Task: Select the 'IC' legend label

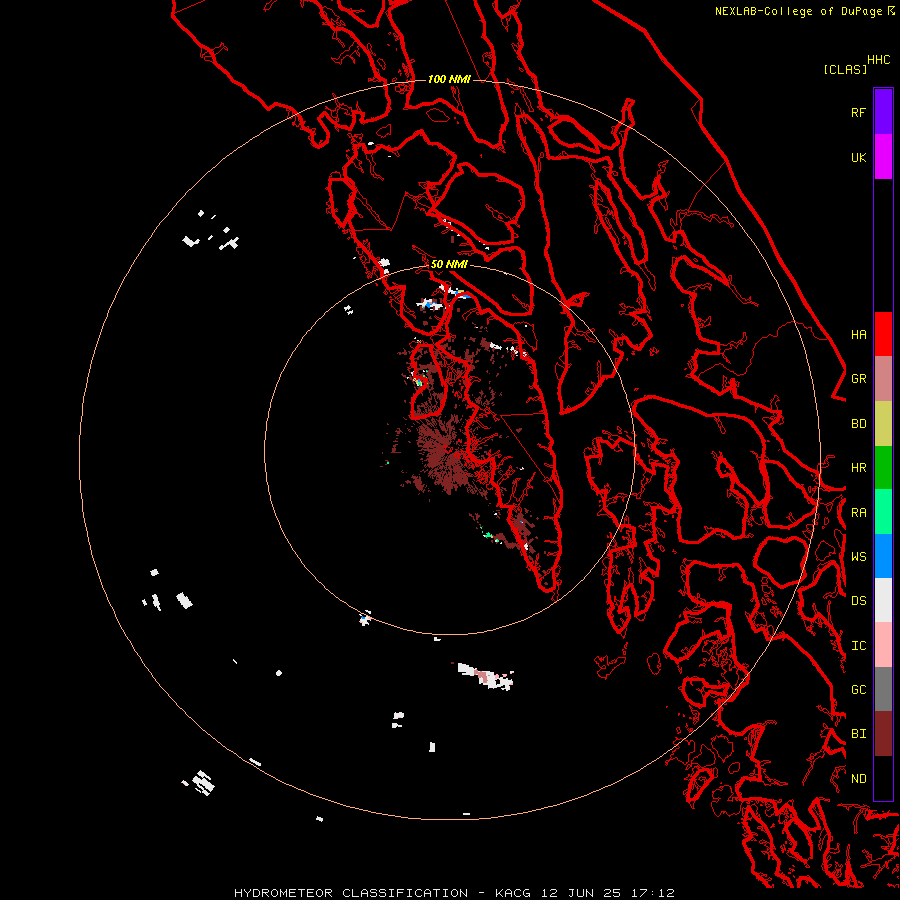Action: pyautogui.click(x=858, y=646)
